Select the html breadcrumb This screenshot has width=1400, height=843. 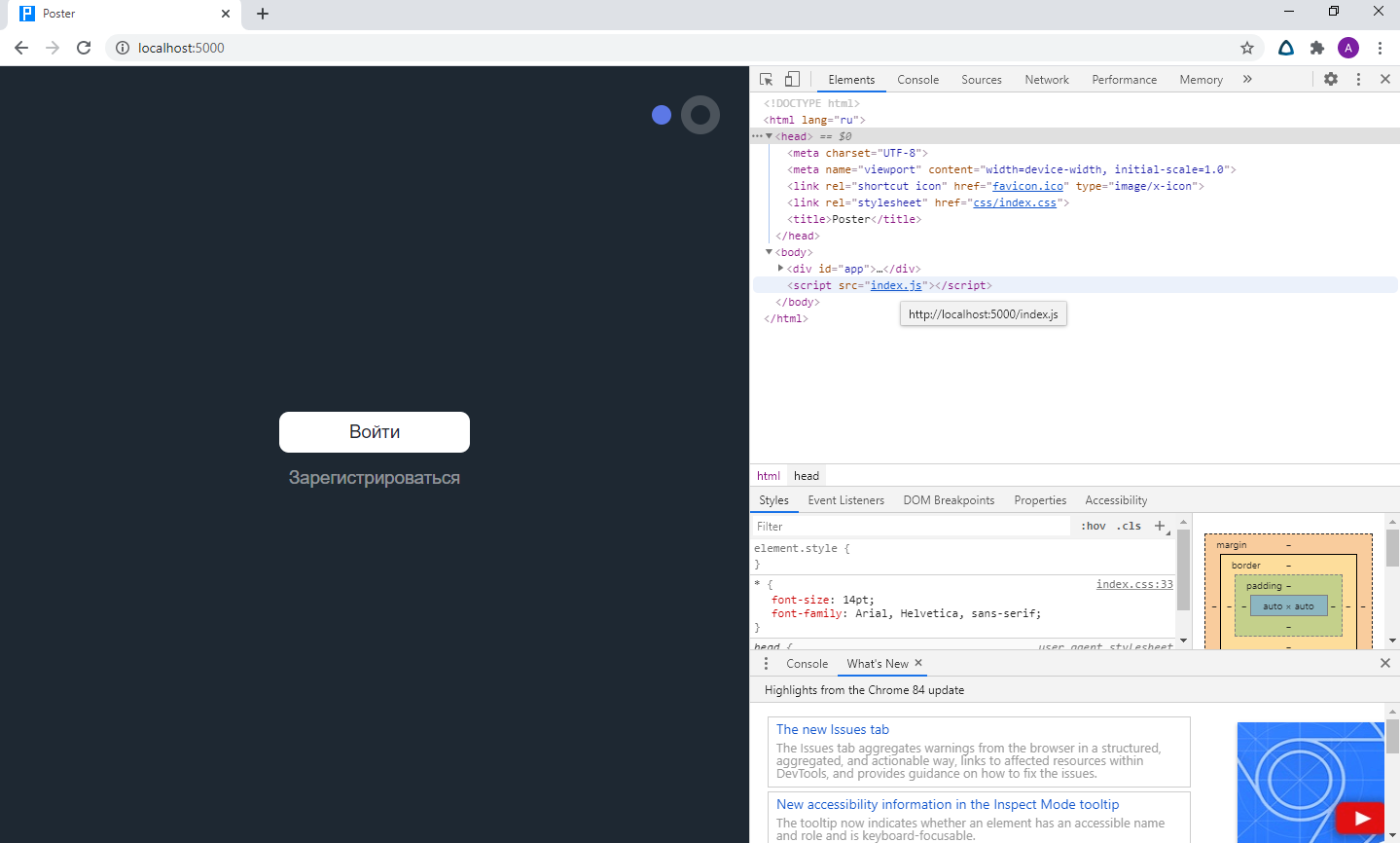point(769,476)
